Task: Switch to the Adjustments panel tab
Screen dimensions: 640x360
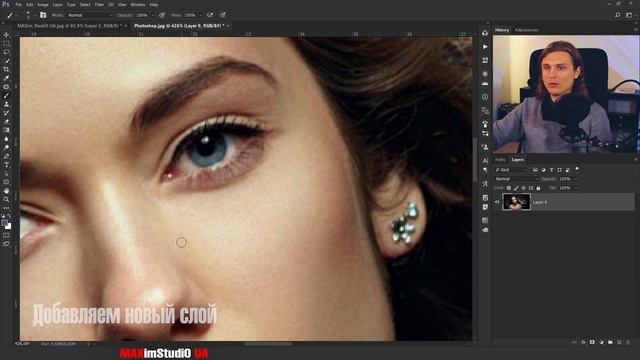Action: 527,30
